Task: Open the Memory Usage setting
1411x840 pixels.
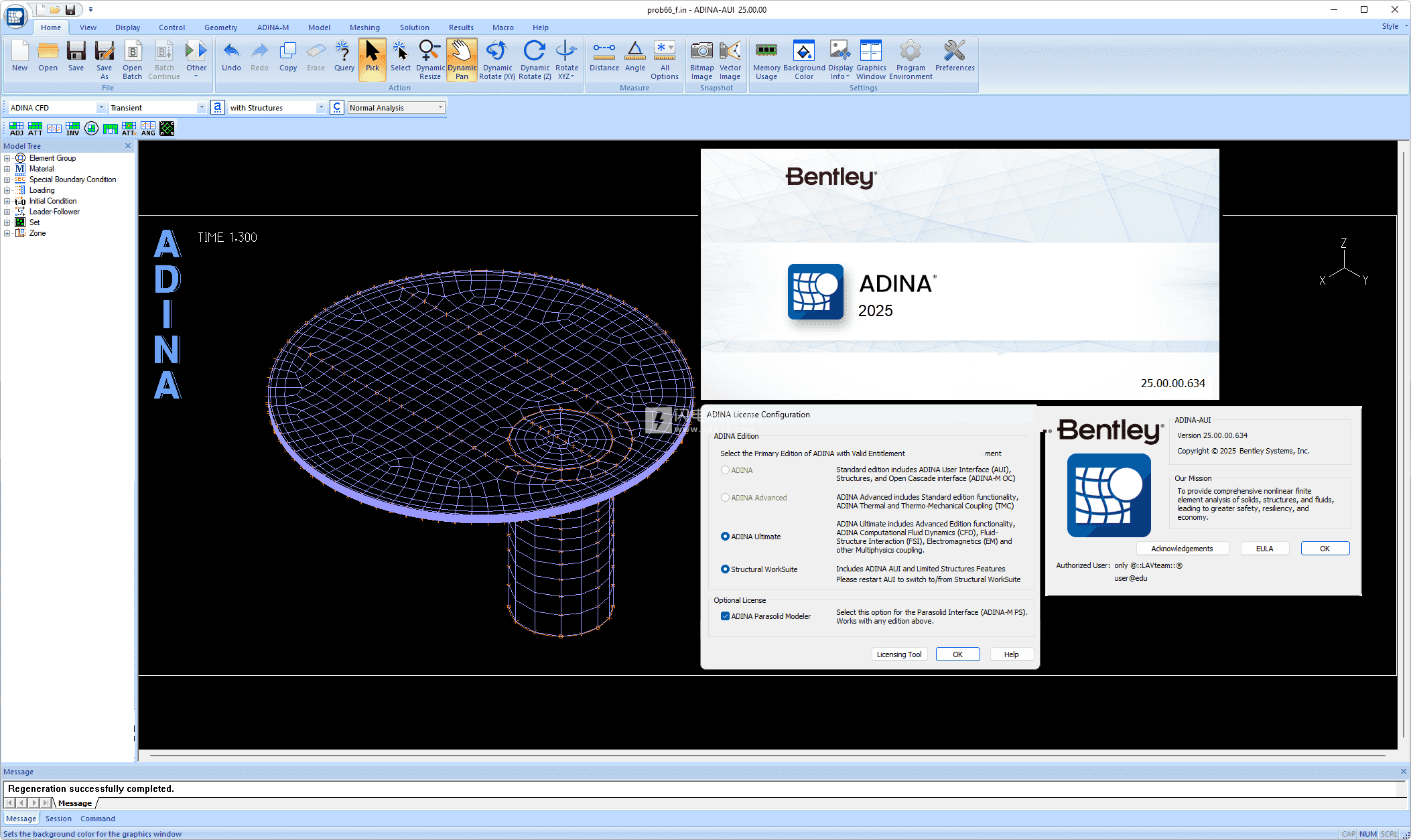Action: click(766, 60)
